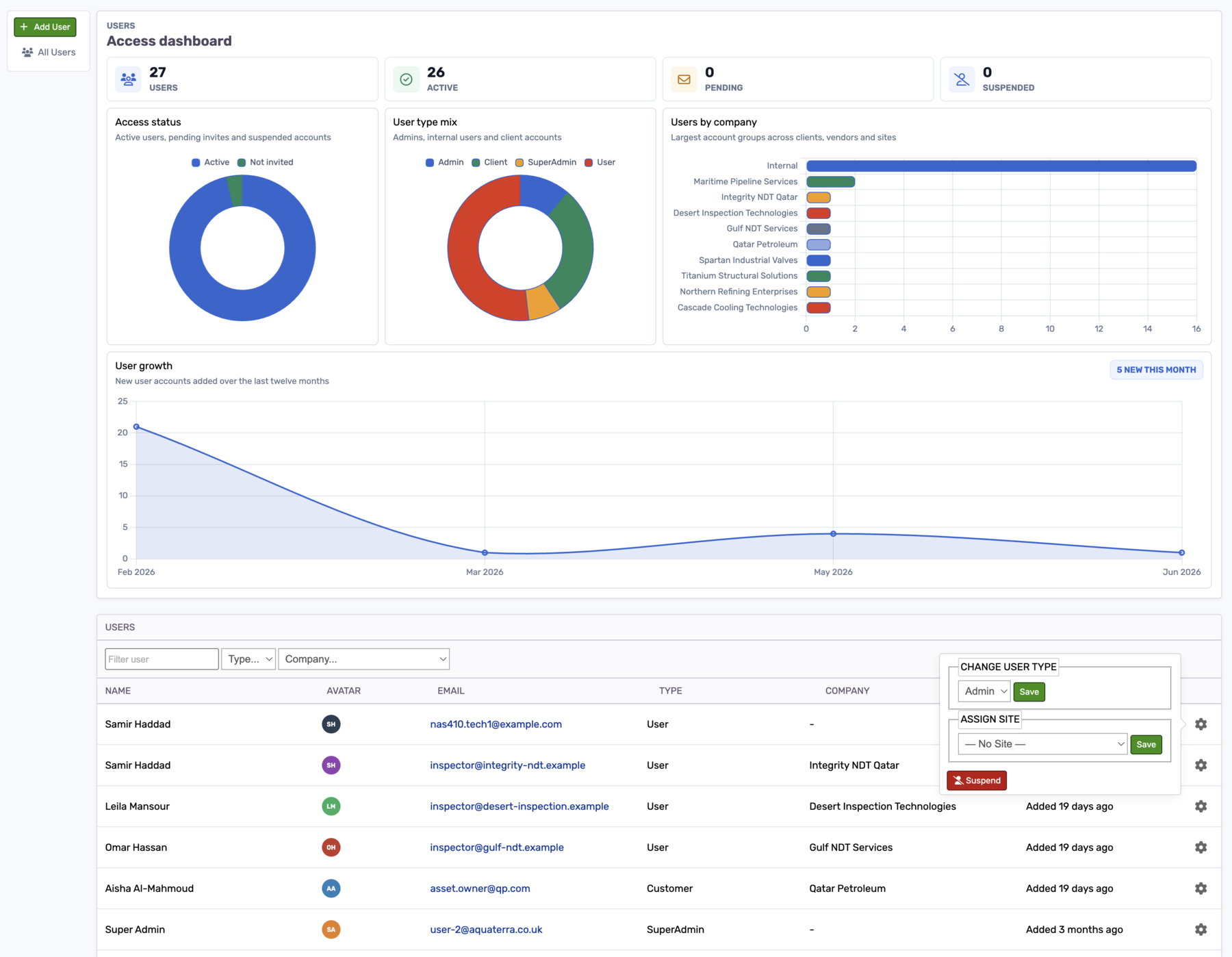The width and height of the screenshot is (1232, 957).
Task: Click the Mar 2026 data point on User growth
Action: tap(485, 552)
